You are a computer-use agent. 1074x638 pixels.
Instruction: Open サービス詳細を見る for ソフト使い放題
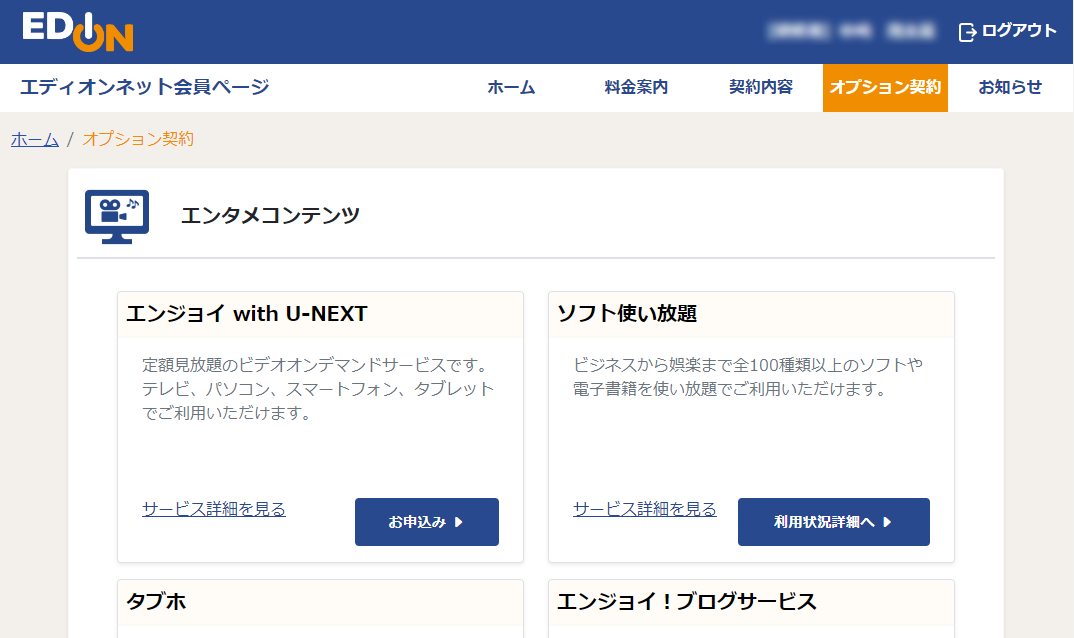(642, 509)
